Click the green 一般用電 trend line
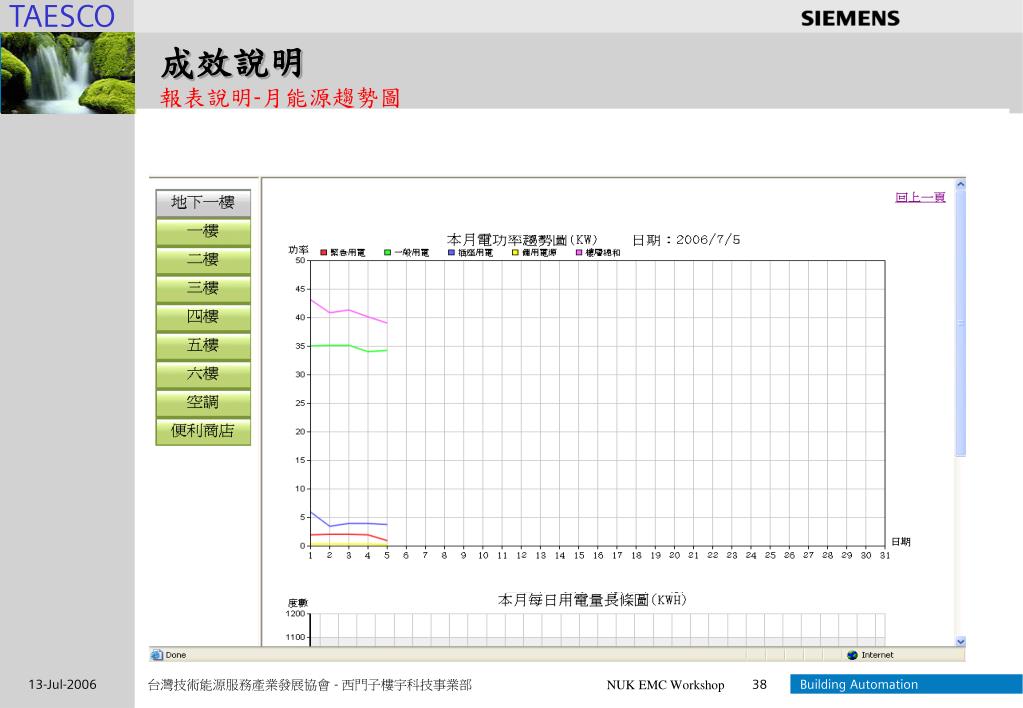The height and width of the screenshot is (708, 1023). tap(348, 347)
